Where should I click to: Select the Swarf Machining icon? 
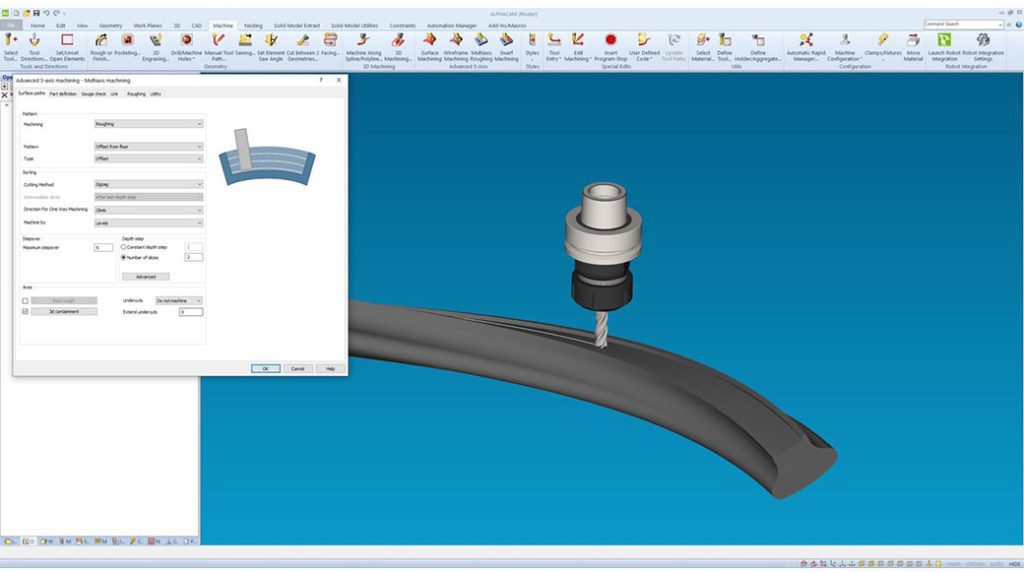coord(506,40)
